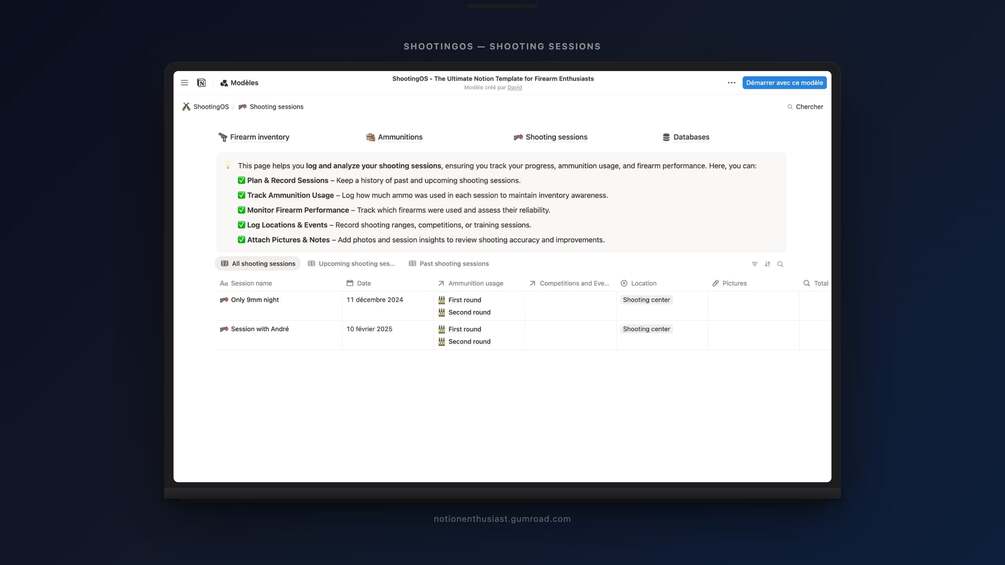Screen dimensions: 1005x565
Task: Open the Databases page
Action: (686, 137)
